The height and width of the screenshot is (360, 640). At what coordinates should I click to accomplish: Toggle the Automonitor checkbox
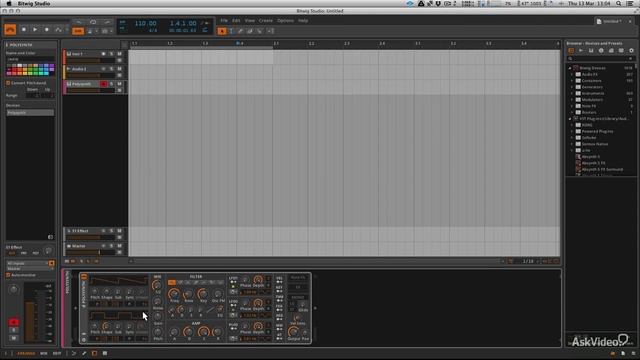8,275
